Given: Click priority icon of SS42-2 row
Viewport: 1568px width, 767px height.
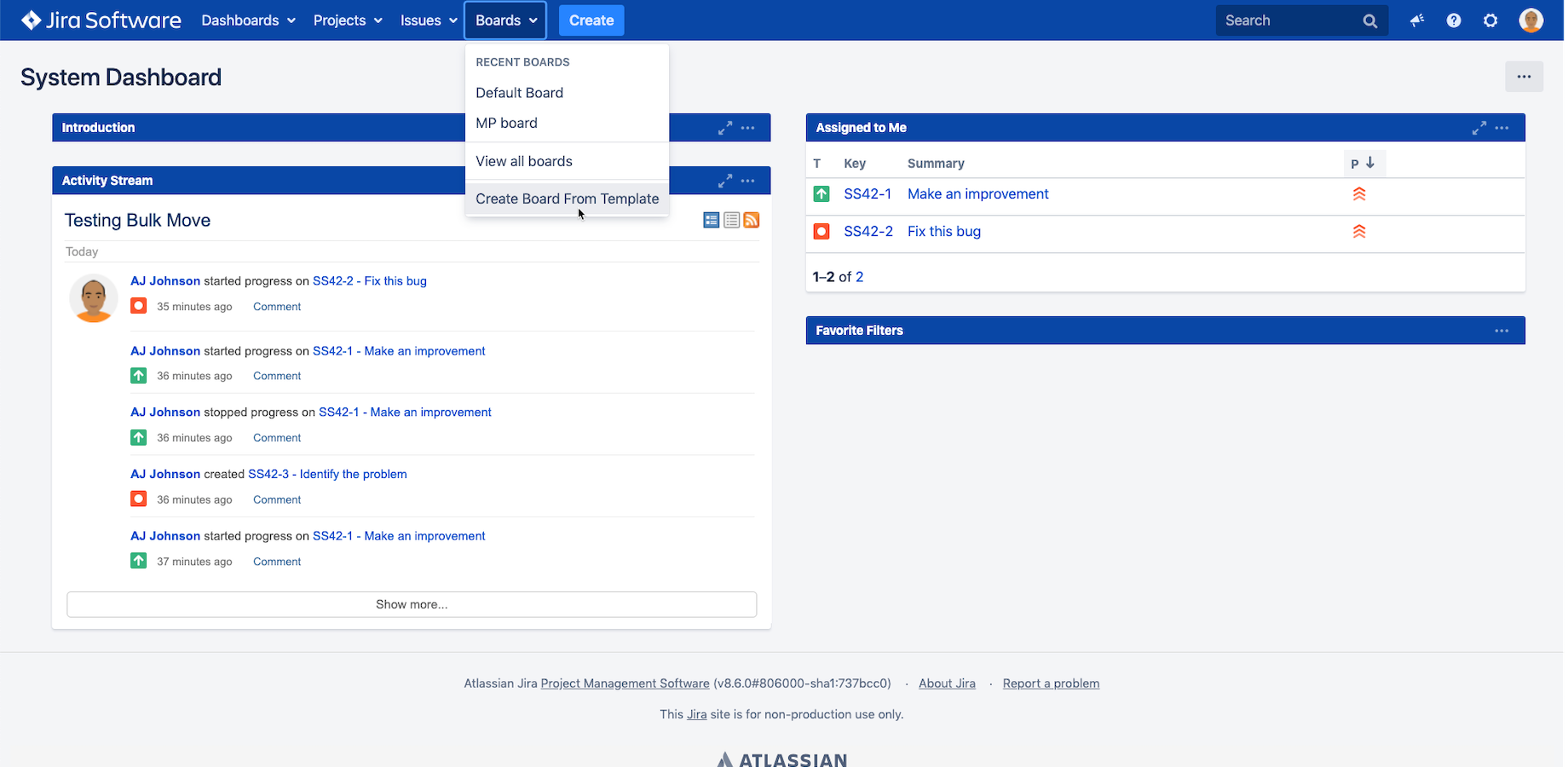Looking at the screenshot, I should coord(1359,231).
